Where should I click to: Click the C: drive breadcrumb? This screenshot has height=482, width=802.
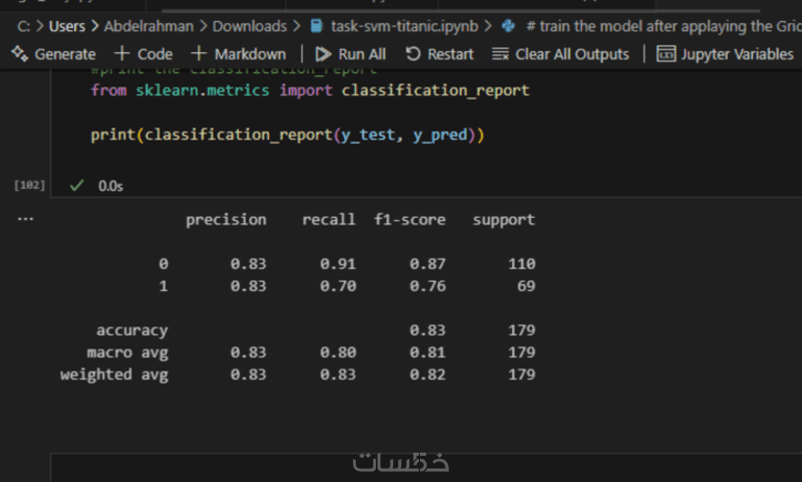click(x=24, y=26)
